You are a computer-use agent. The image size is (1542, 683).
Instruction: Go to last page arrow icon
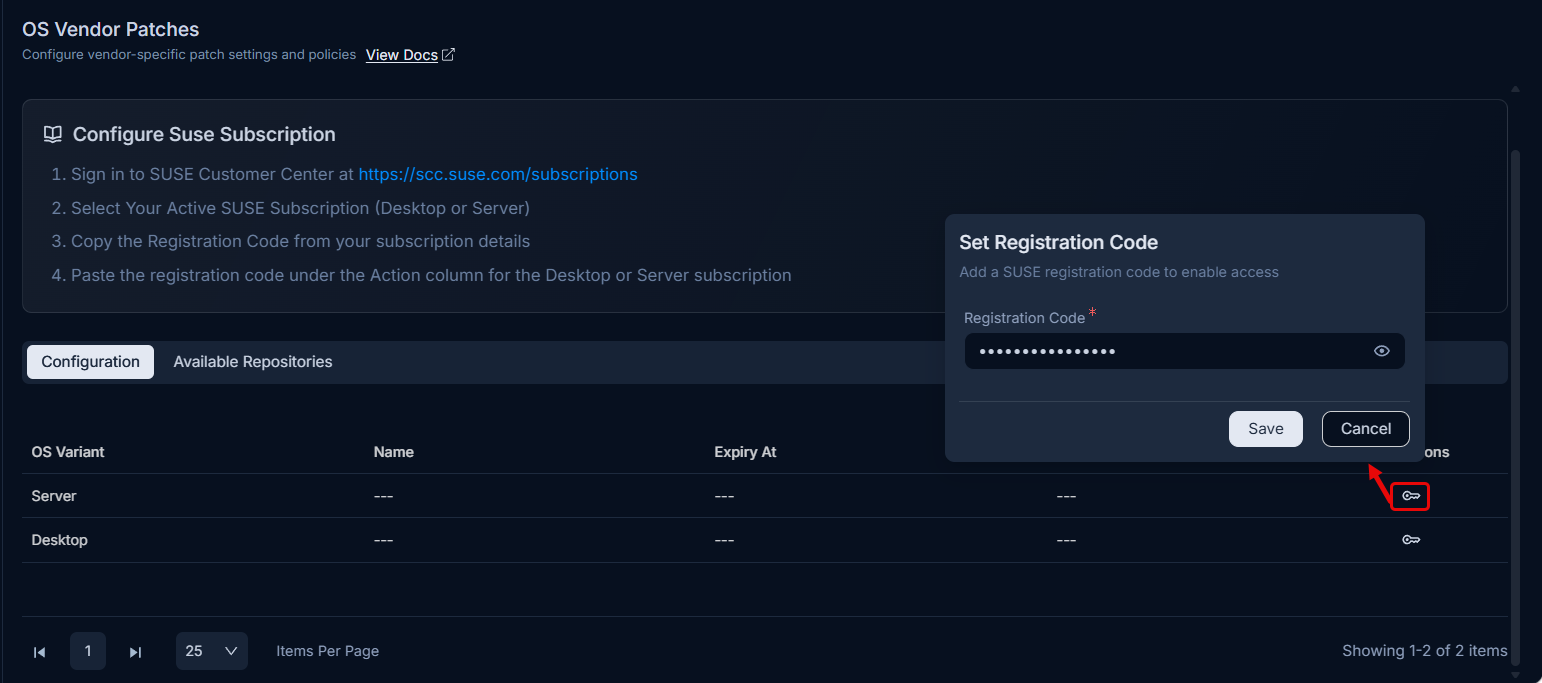click(136, 652)
